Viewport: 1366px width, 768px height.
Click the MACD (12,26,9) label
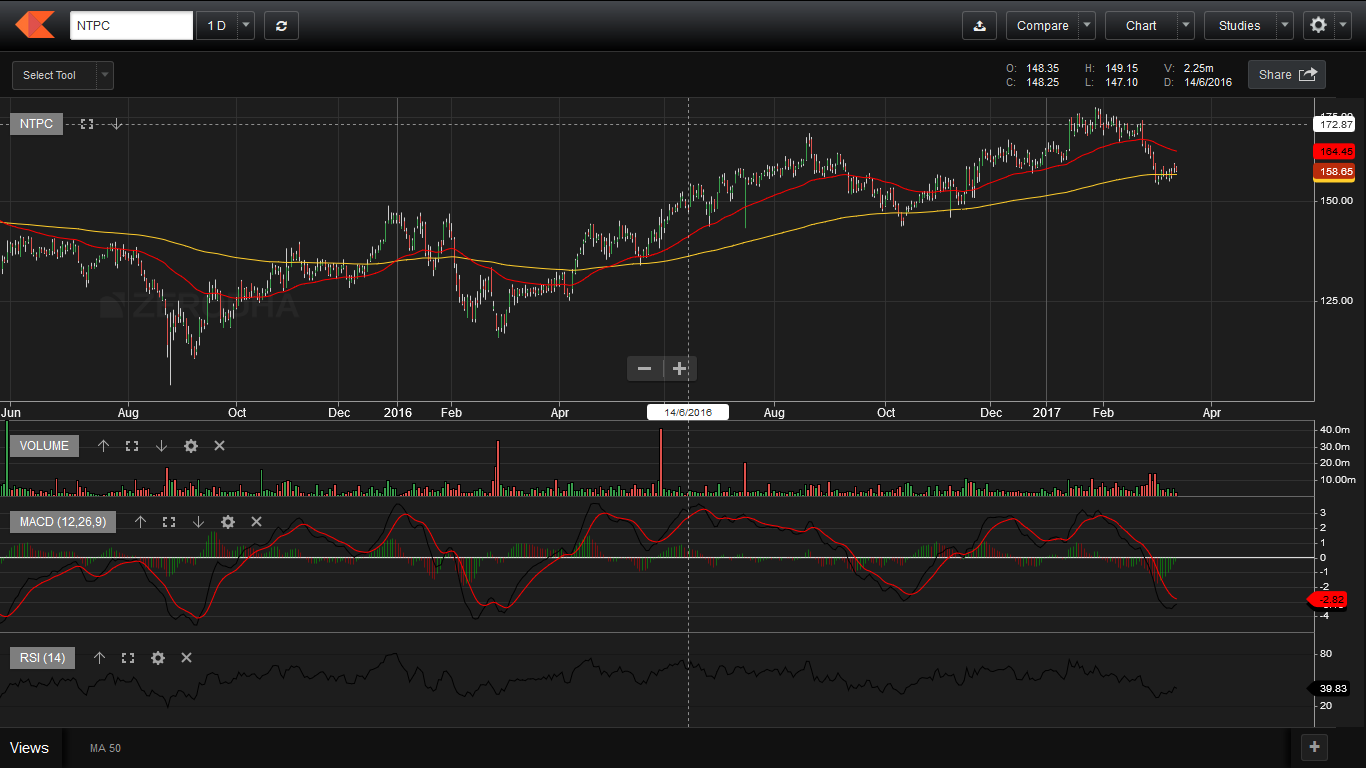pyautogui.click(x=63, y=522)
